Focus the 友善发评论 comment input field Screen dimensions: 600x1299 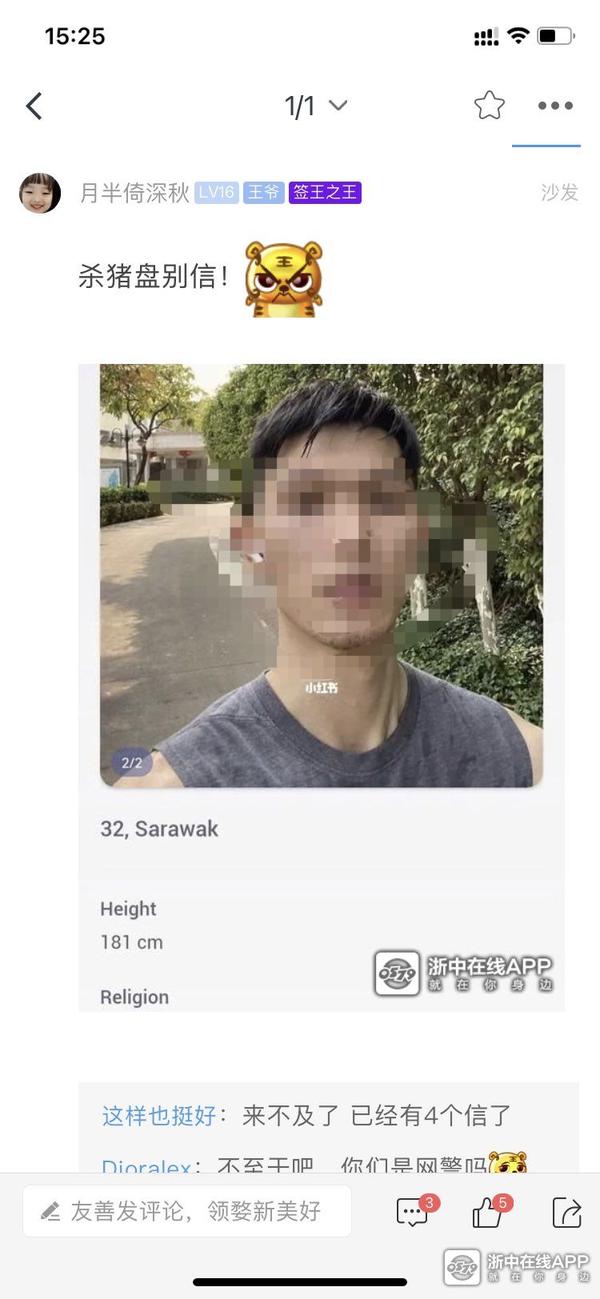tap(187, 1211)
